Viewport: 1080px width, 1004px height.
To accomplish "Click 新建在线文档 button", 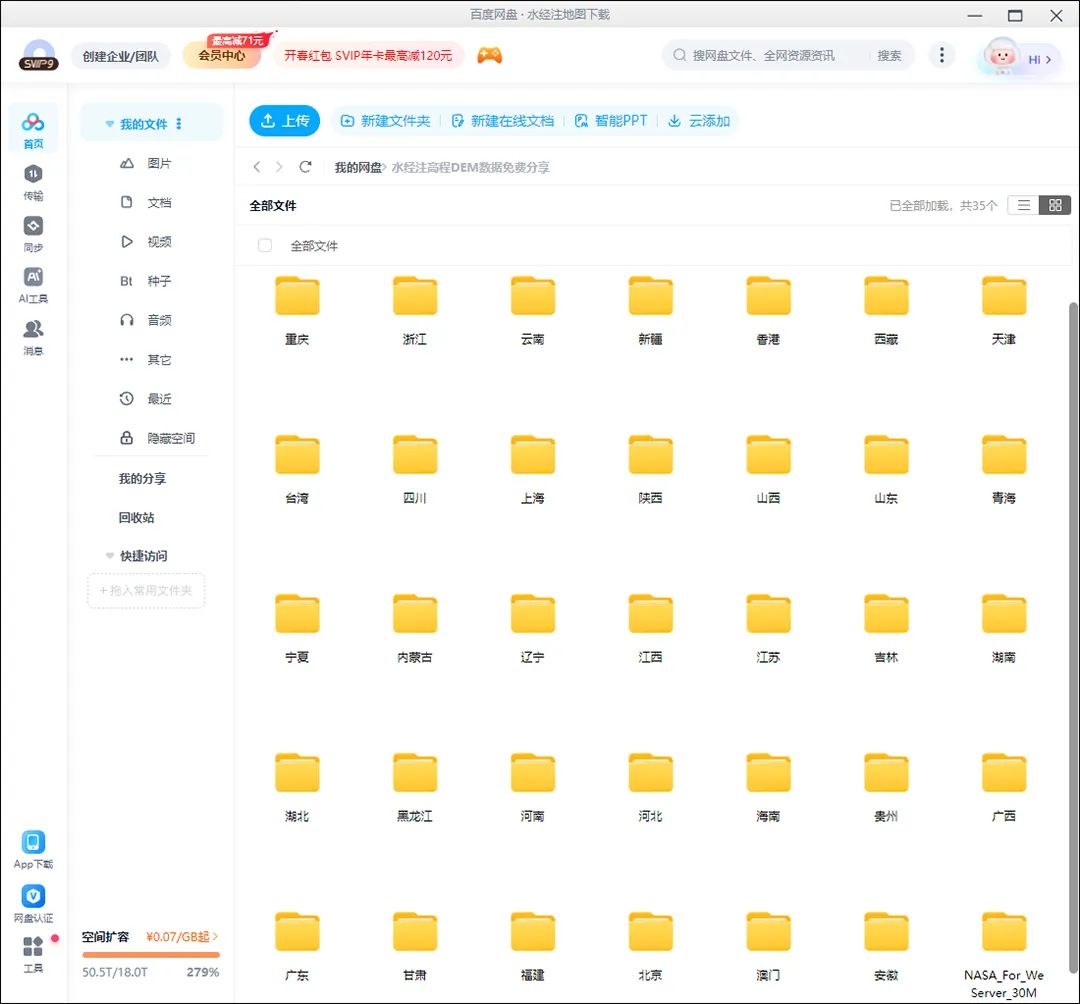I will [503, 121].
